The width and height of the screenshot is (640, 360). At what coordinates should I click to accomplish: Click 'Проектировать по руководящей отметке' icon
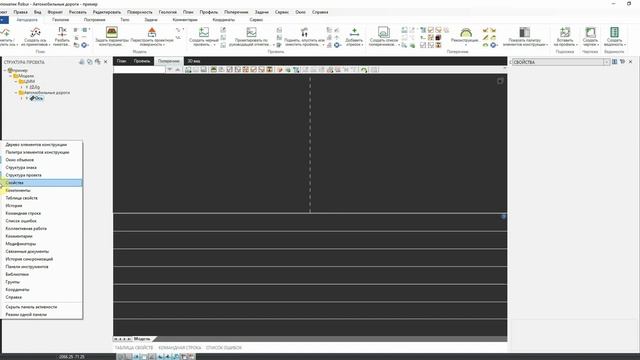(251, 32)
